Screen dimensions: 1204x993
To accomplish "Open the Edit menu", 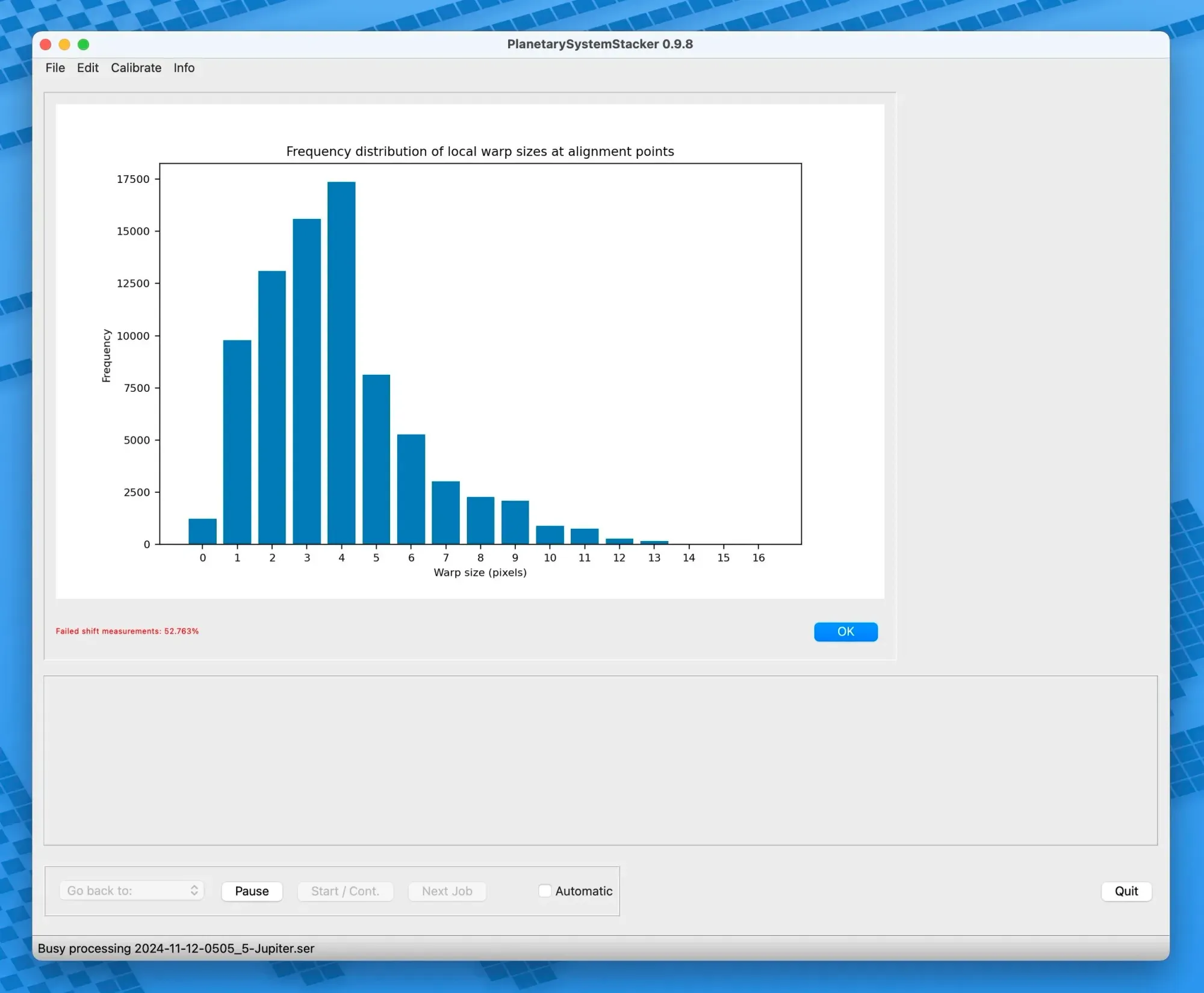I will coord(87,68).
